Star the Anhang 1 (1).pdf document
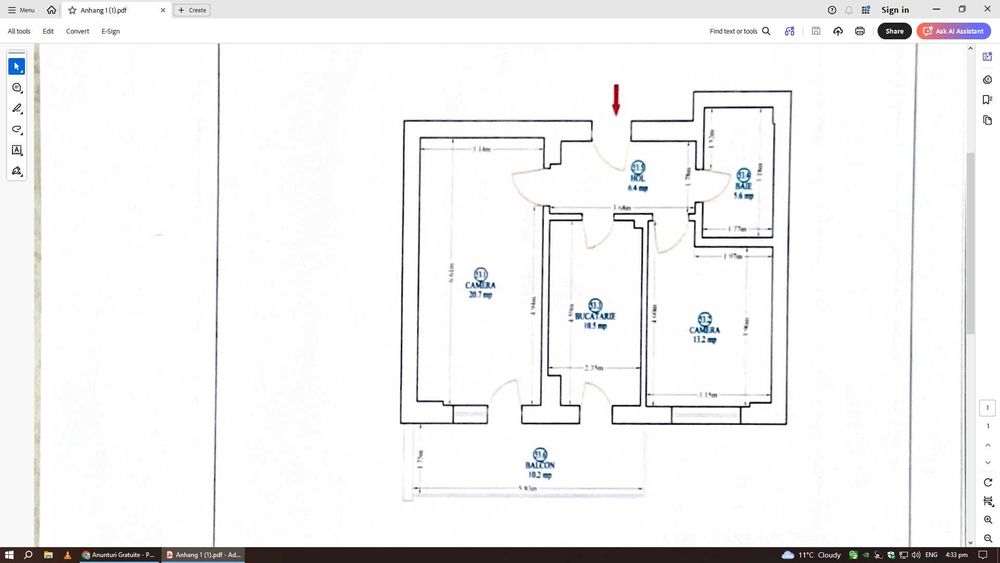Viewport: 1000px width, 563px height. (72, 10)
